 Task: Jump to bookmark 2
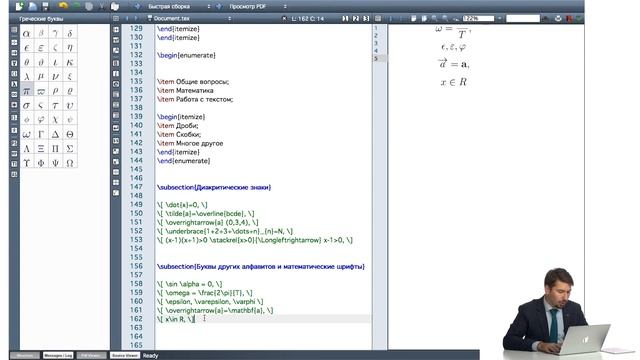point(356,18)
